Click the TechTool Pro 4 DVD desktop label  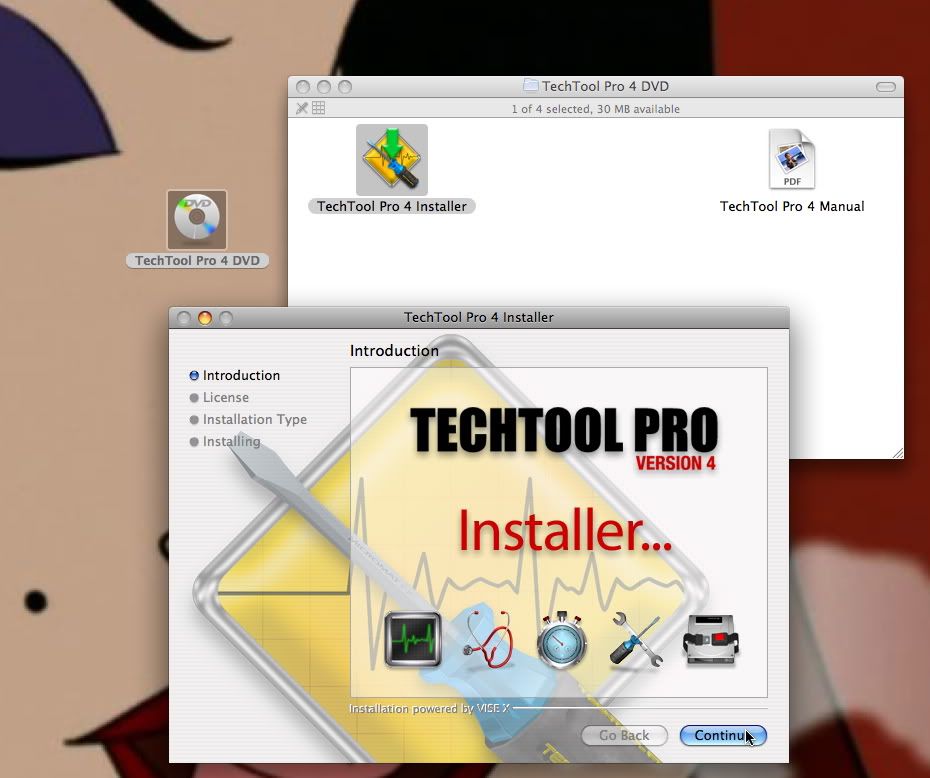[197, 260]
